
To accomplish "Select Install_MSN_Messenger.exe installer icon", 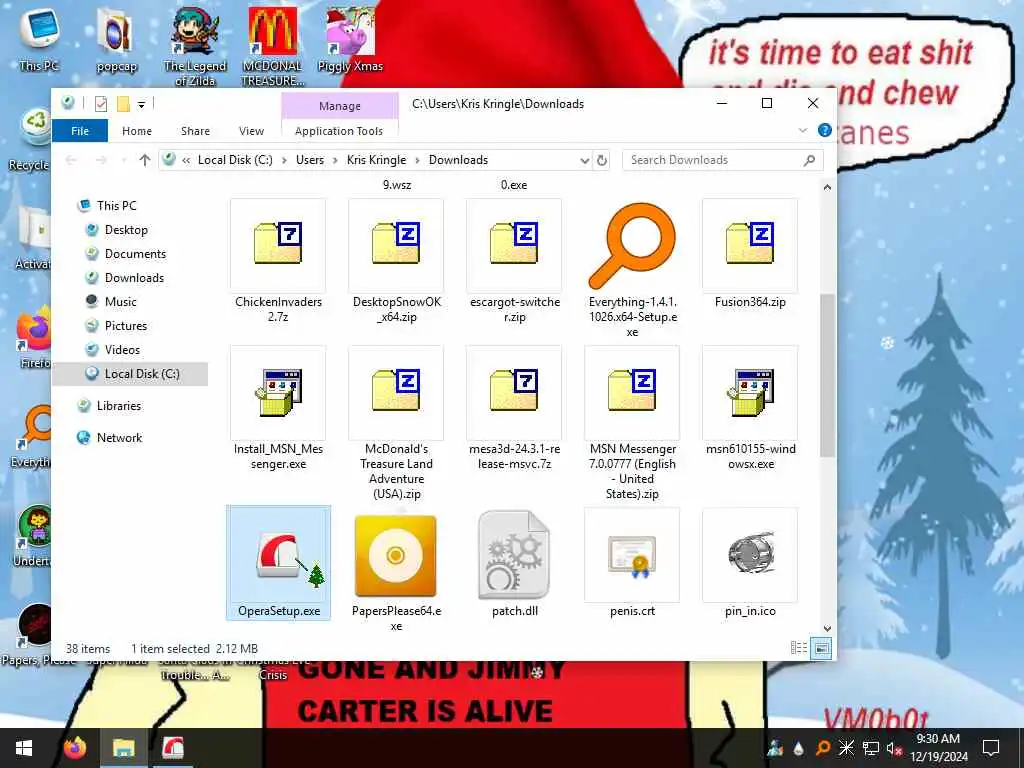I will (279, 392).
